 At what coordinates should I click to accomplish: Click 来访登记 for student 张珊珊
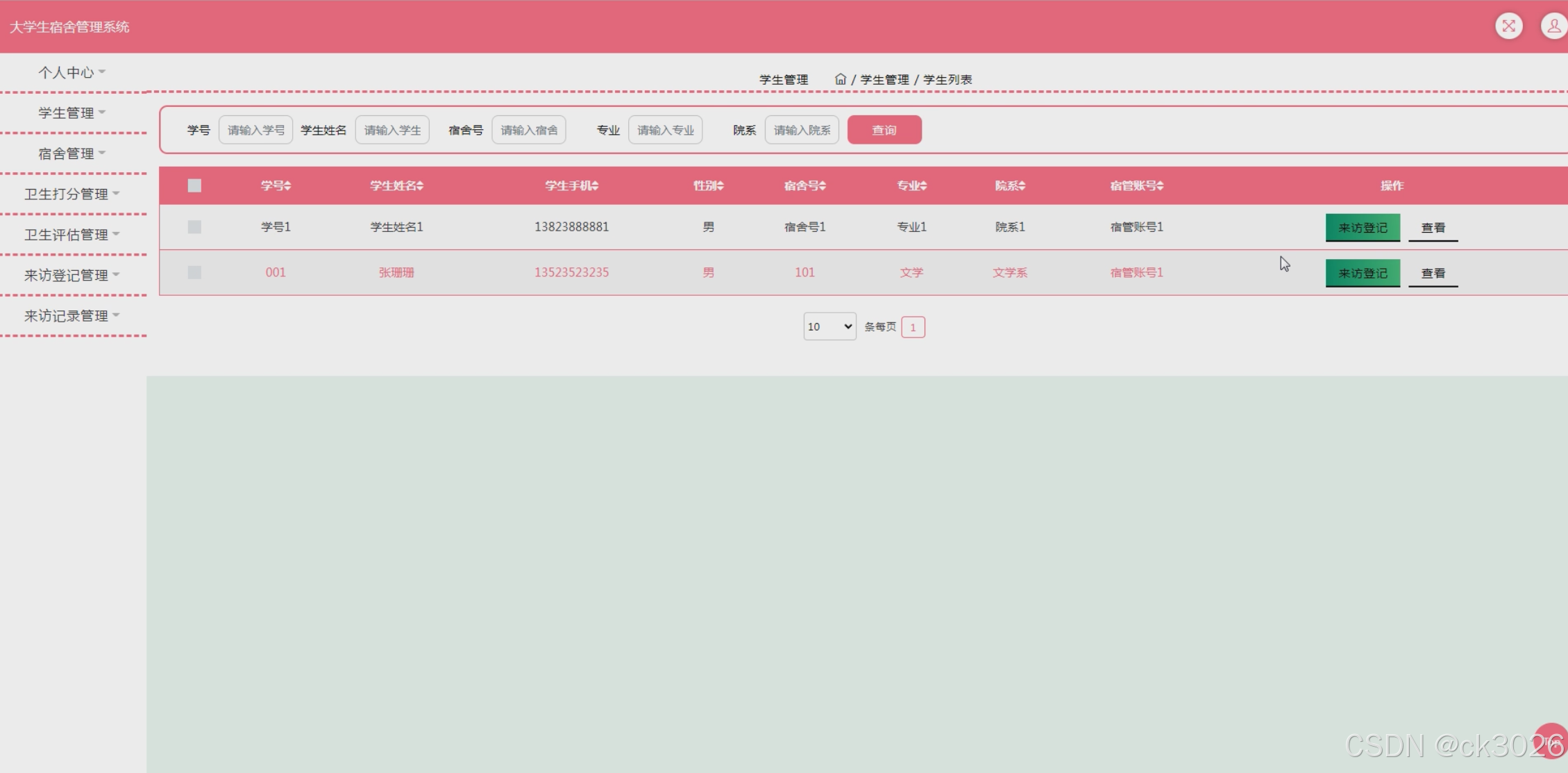[x=1362, y=273]
